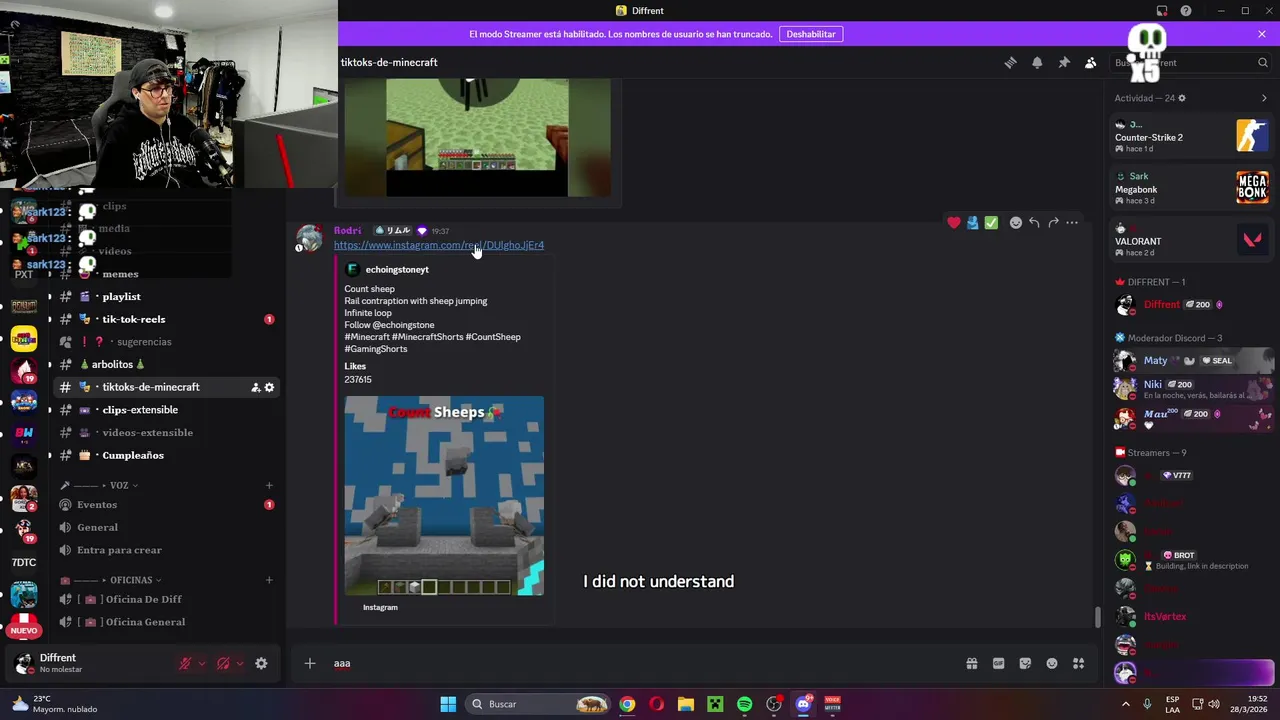The width and height of the screenshot is (1280, 720).
Task: Select the Cumpleaños channel
Action: [x=166, y=455]
